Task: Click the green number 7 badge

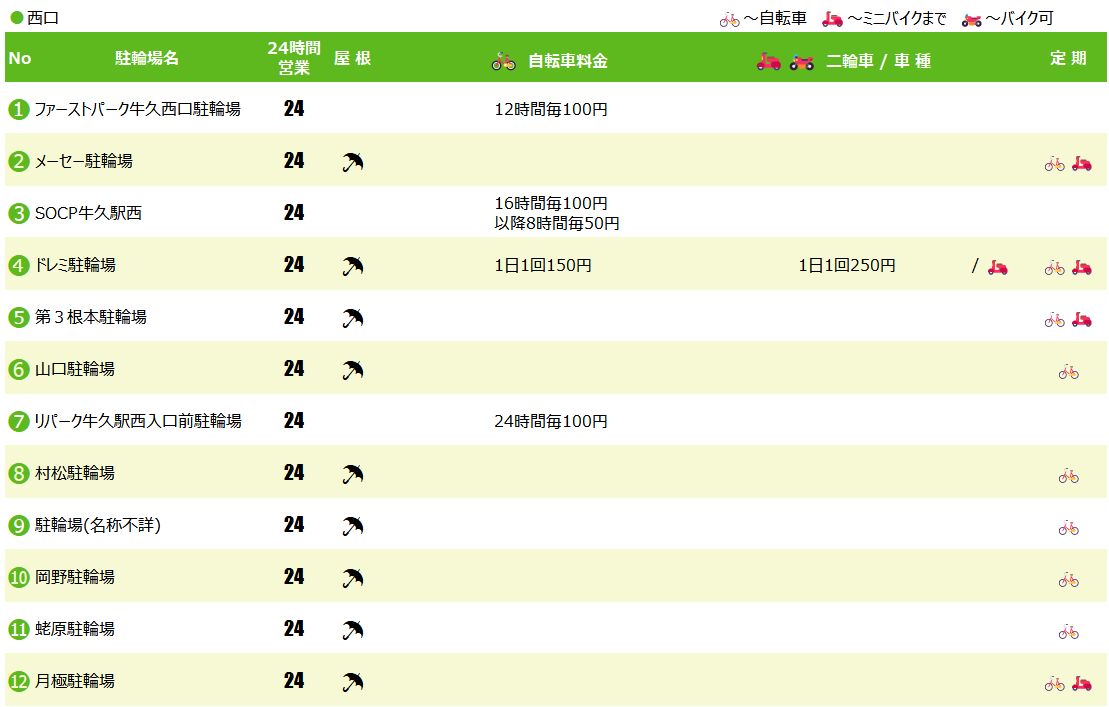Action: point(18,421)
